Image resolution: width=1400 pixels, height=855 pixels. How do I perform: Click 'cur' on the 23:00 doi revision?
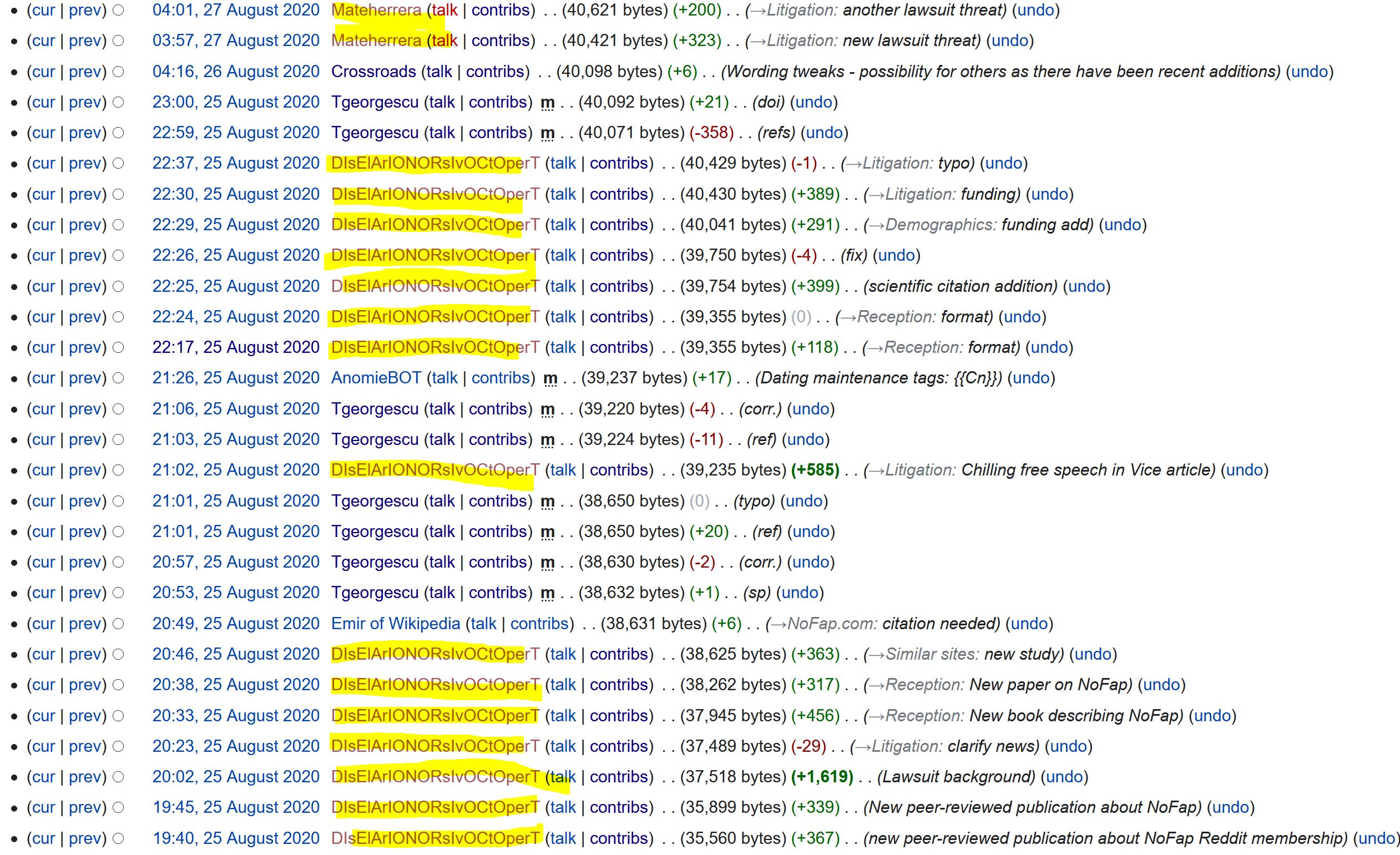point(43,102)
